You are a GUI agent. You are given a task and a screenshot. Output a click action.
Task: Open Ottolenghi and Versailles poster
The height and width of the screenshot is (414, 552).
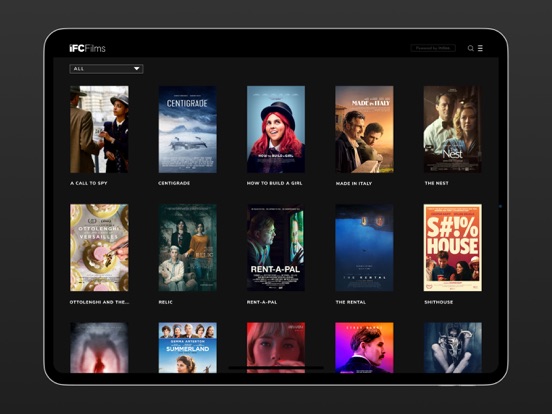99,247
